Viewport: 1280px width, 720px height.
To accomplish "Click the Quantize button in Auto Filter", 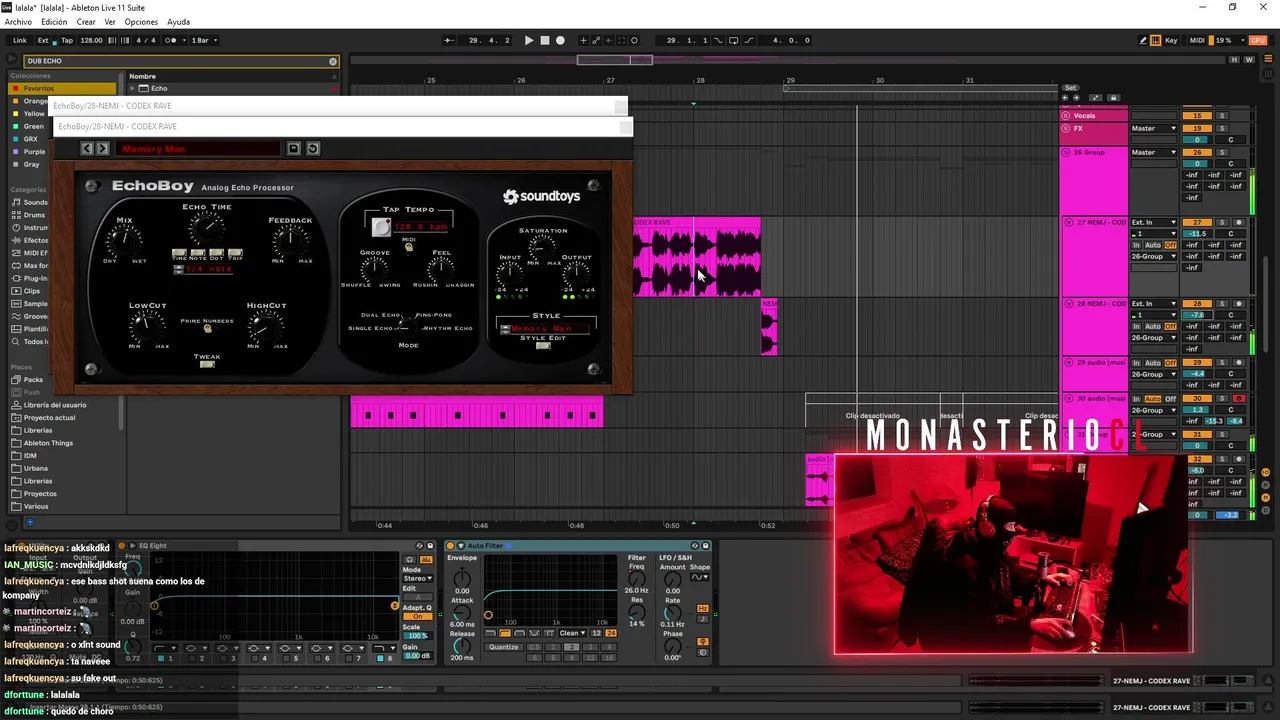I will (504, 647).
